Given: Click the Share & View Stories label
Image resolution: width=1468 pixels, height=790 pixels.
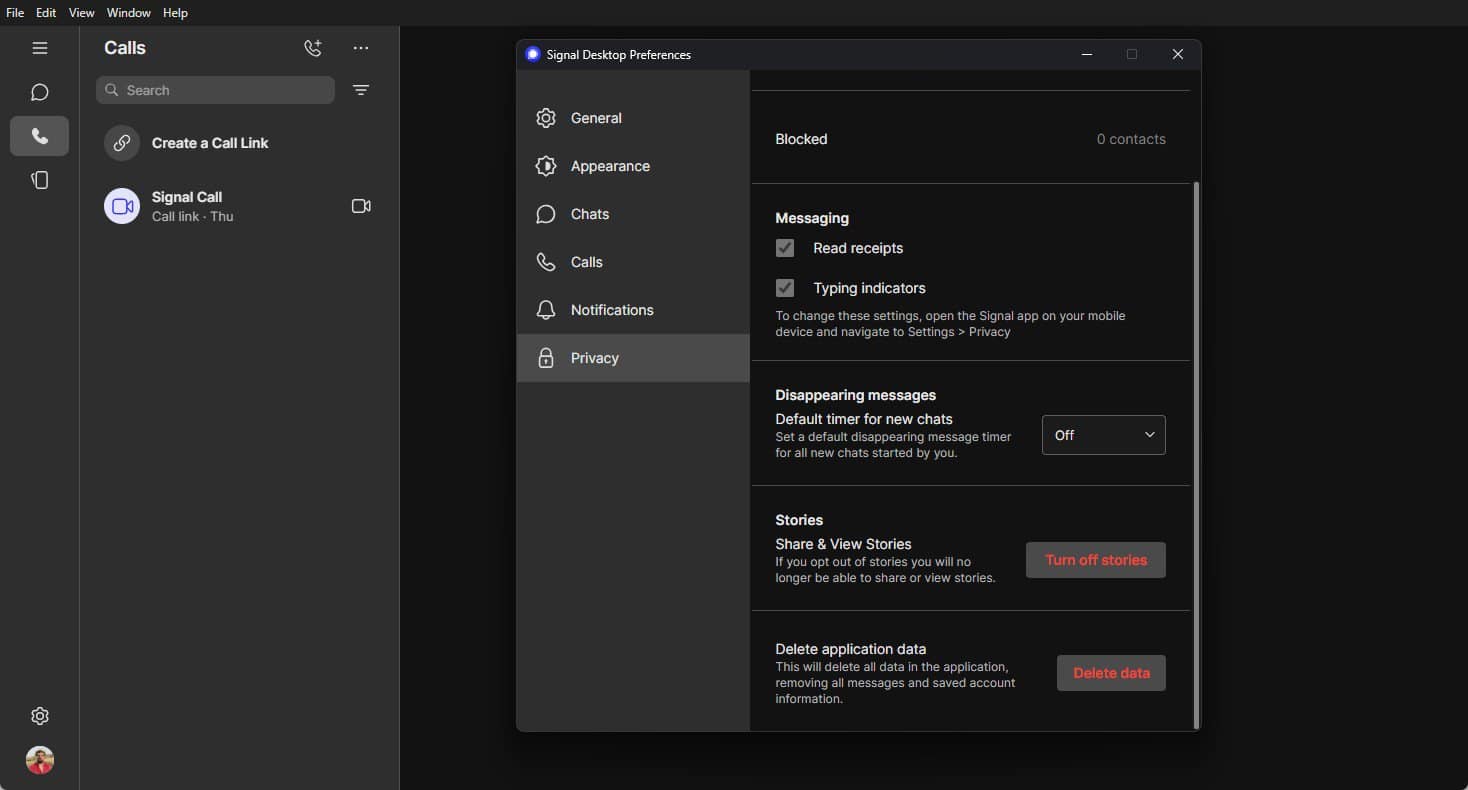Looking at the screenshot, I should point(843,544).
